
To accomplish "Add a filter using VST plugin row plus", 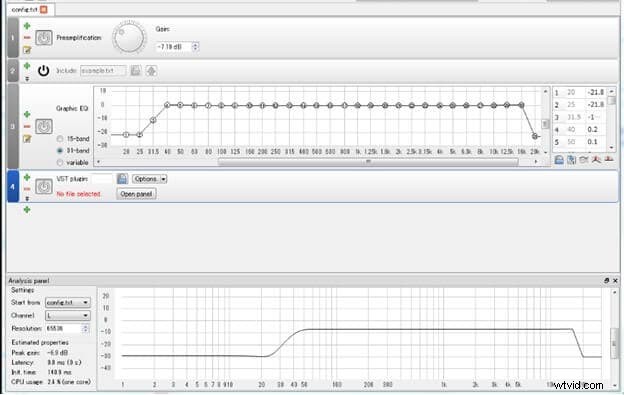I will [27, 177].
